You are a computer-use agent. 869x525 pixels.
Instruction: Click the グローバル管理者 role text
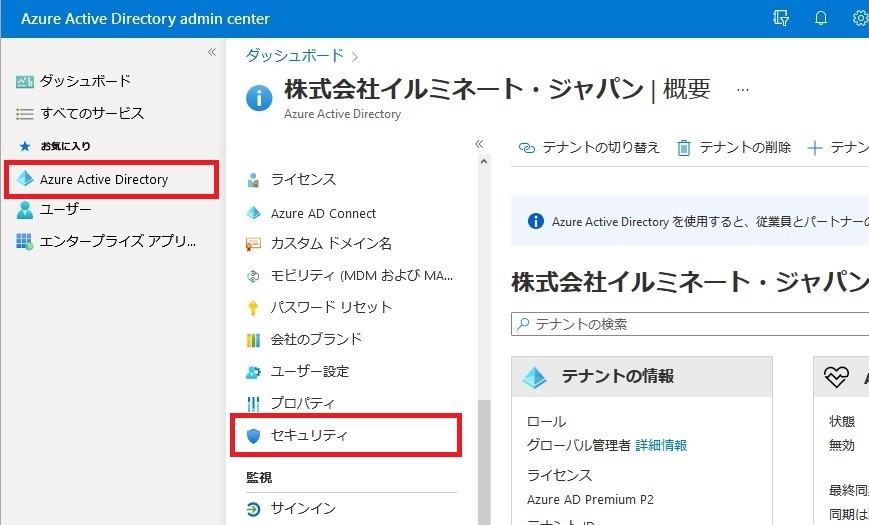tap(579, 445)
